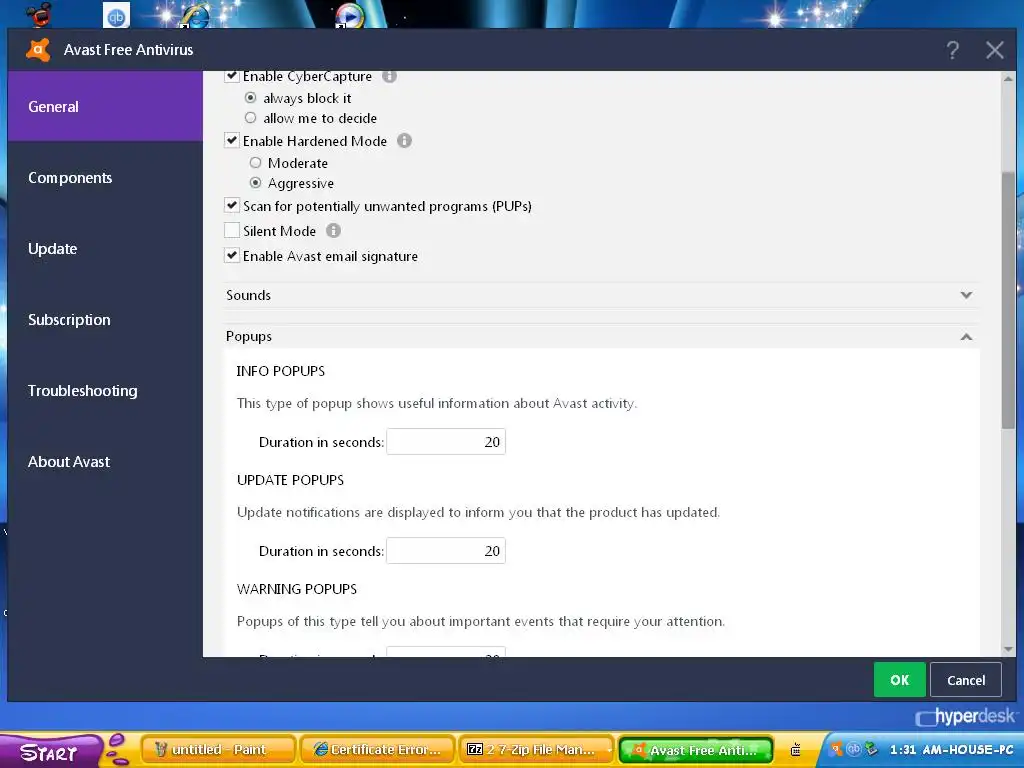Close the Avast settings window
1024x768 pixels.
click(995, 50)
